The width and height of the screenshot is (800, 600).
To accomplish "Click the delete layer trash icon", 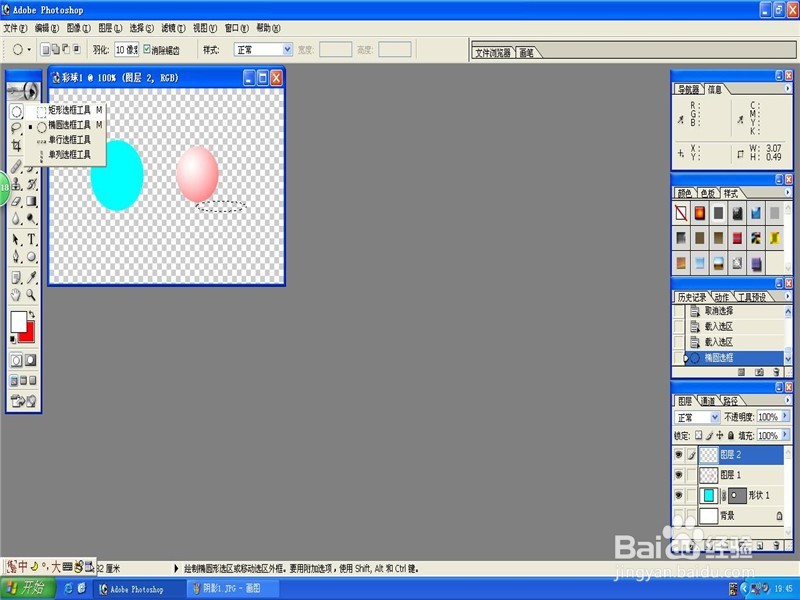I will (775, 545).
